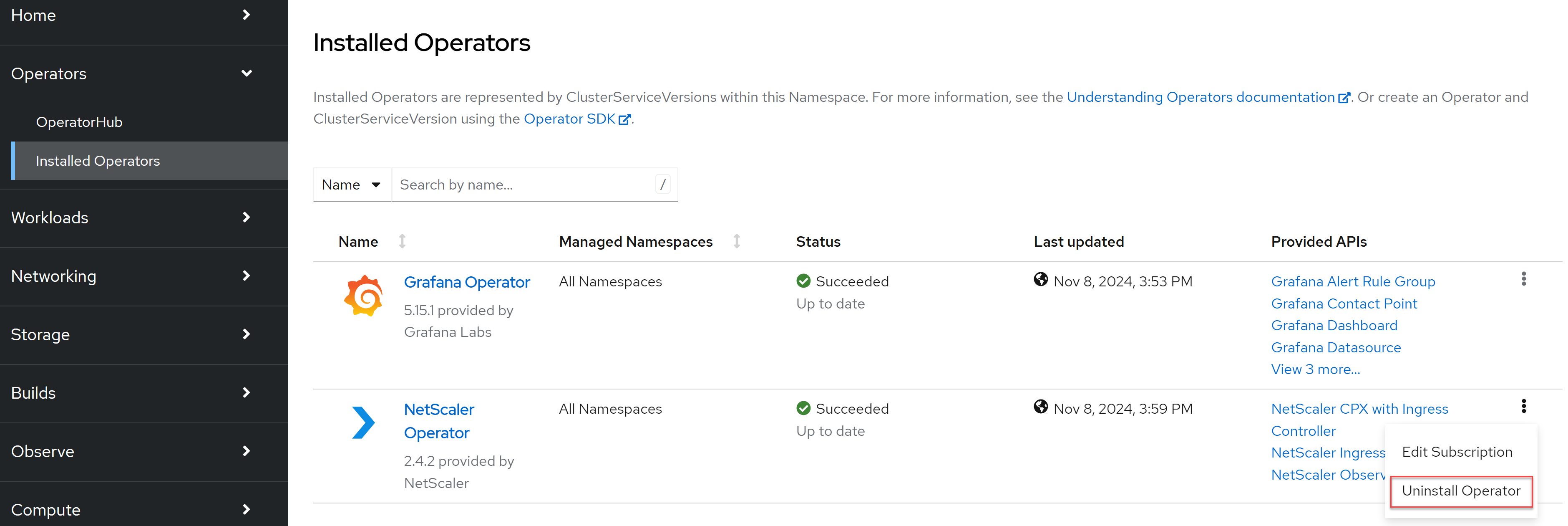
Task: Open NetScaler Observ... API link
Action: pyautogui.click(x=1328, y=475)
